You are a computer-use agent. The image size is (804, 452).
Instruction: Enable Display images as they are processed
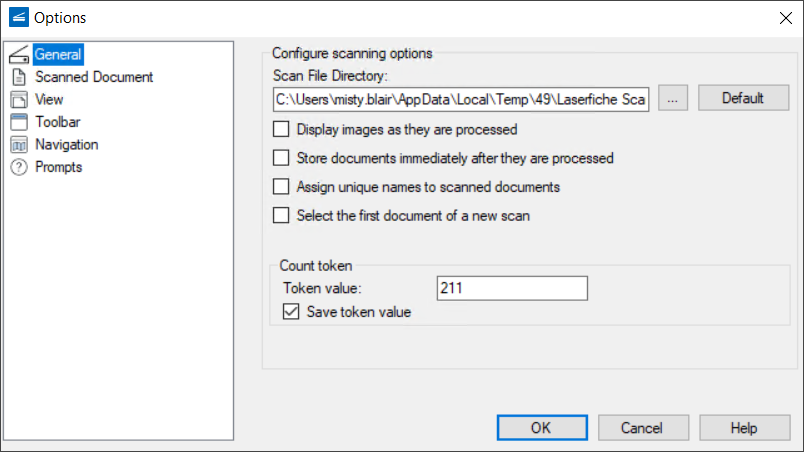pyautogui.click(x=281, y=129)
